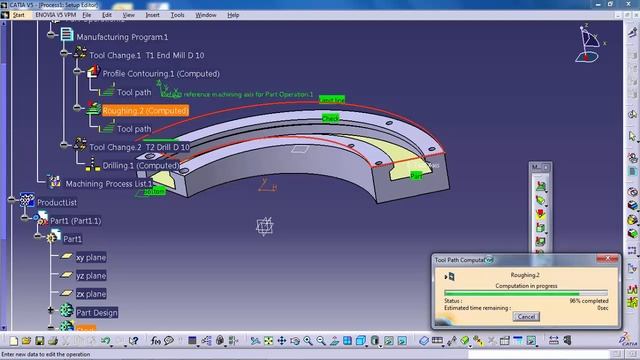This screenshot has width=640, height=360.
Task: Click the Multi-View four-pane icon
Action: point(347,340)
